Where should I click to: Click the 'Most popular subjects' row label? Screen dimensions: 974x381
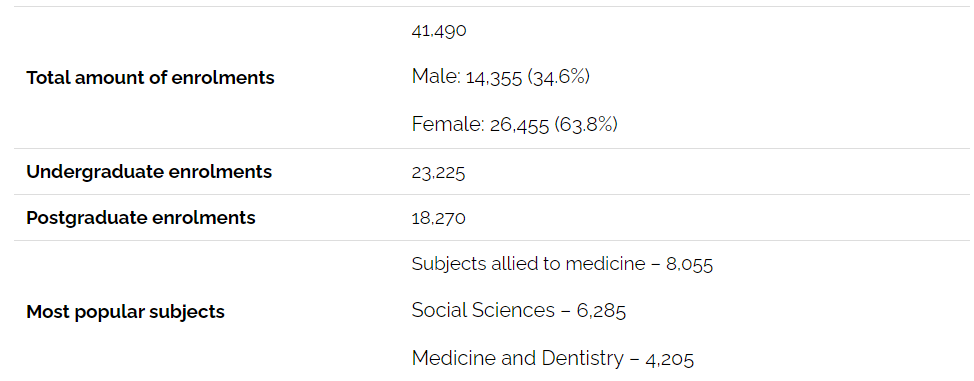pyautogui.click(x=125, y=311)
